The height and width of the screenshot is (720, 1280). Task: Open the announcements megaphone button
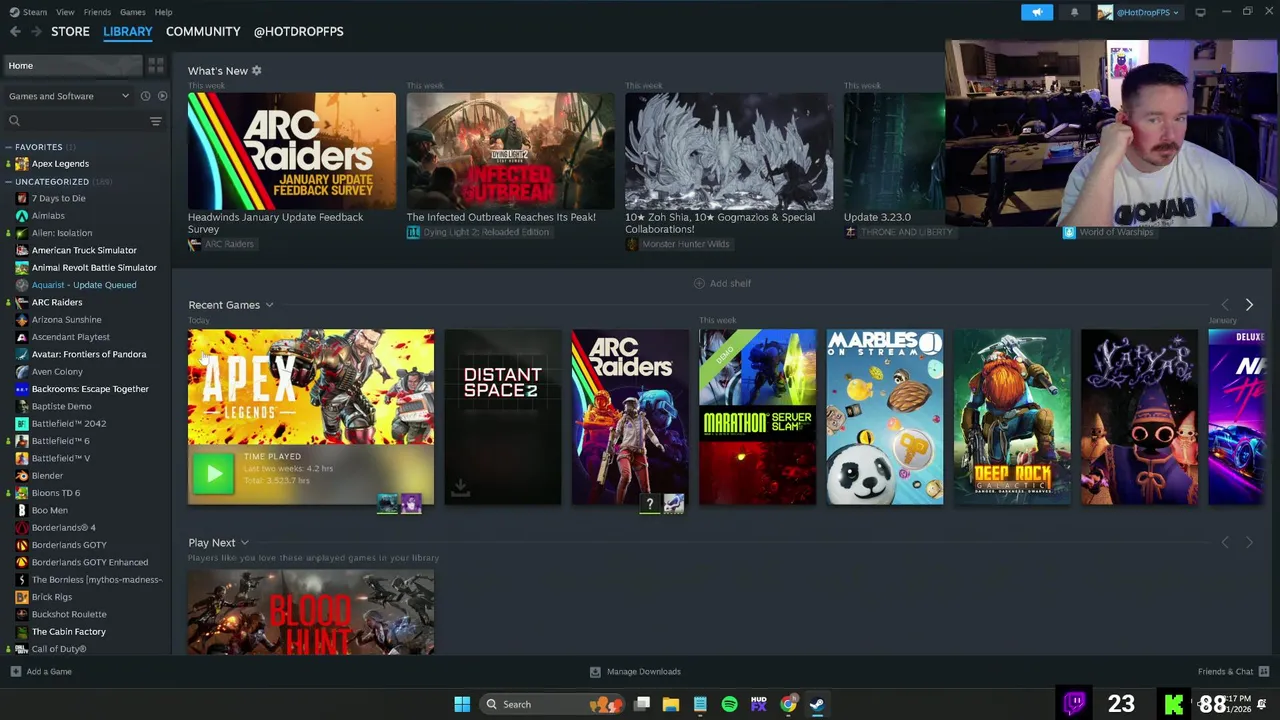click(x=1037, y=12)
